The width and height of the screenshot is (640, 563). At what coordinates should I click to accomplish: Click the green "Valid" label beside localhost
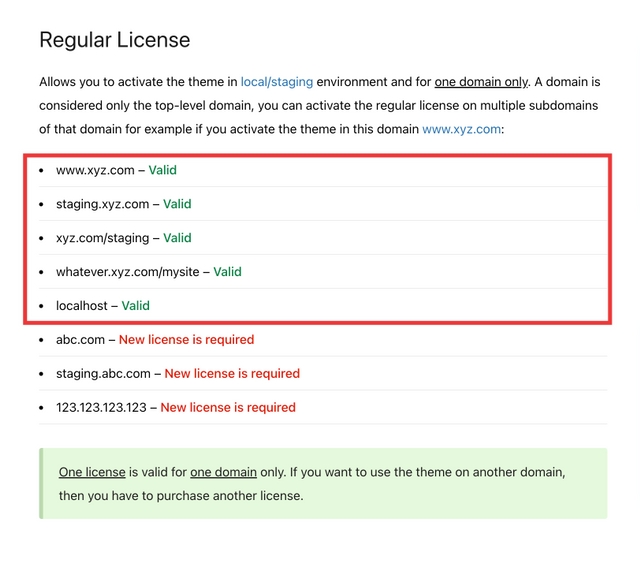click(136, 306)
